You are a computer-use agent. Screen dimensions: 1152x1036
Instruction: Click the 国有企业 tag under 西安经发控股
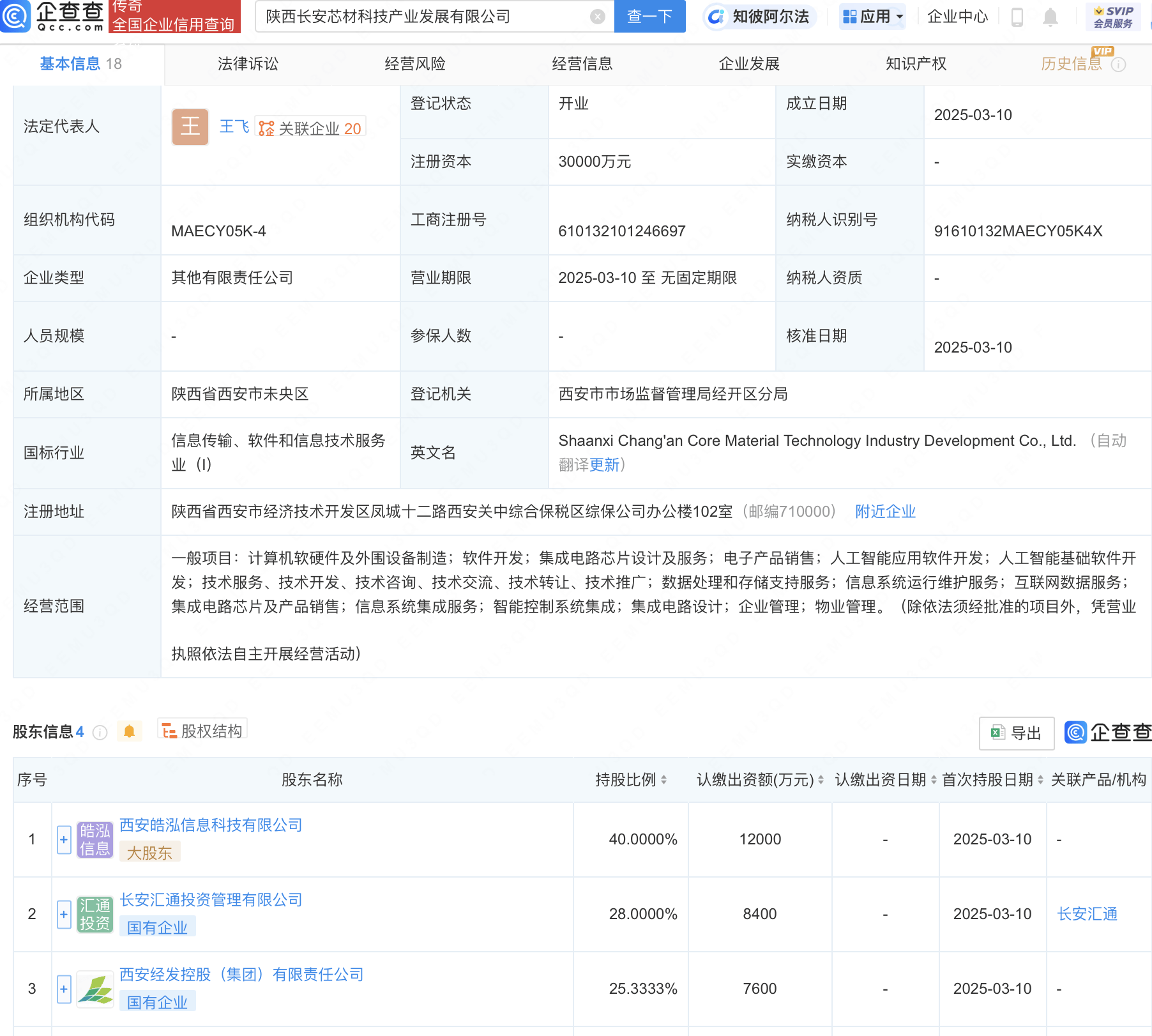coord(157,1002)
